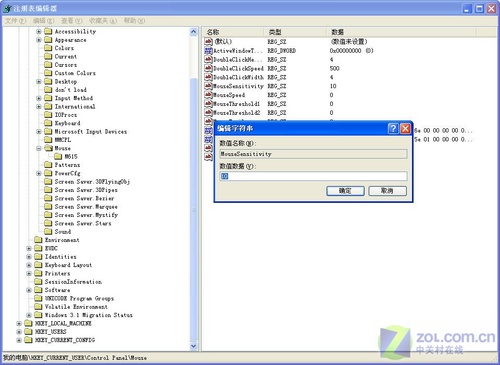Select the Software folder icon
The height and width of the screenshot is (365, 500).
tap(39, 290)
